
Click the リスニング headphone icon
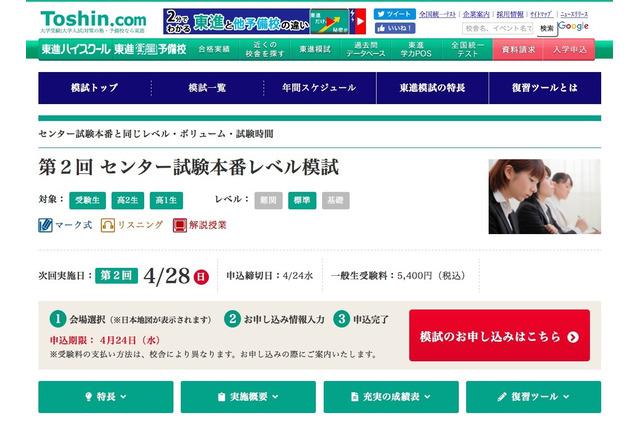click(x=108, y=225)
